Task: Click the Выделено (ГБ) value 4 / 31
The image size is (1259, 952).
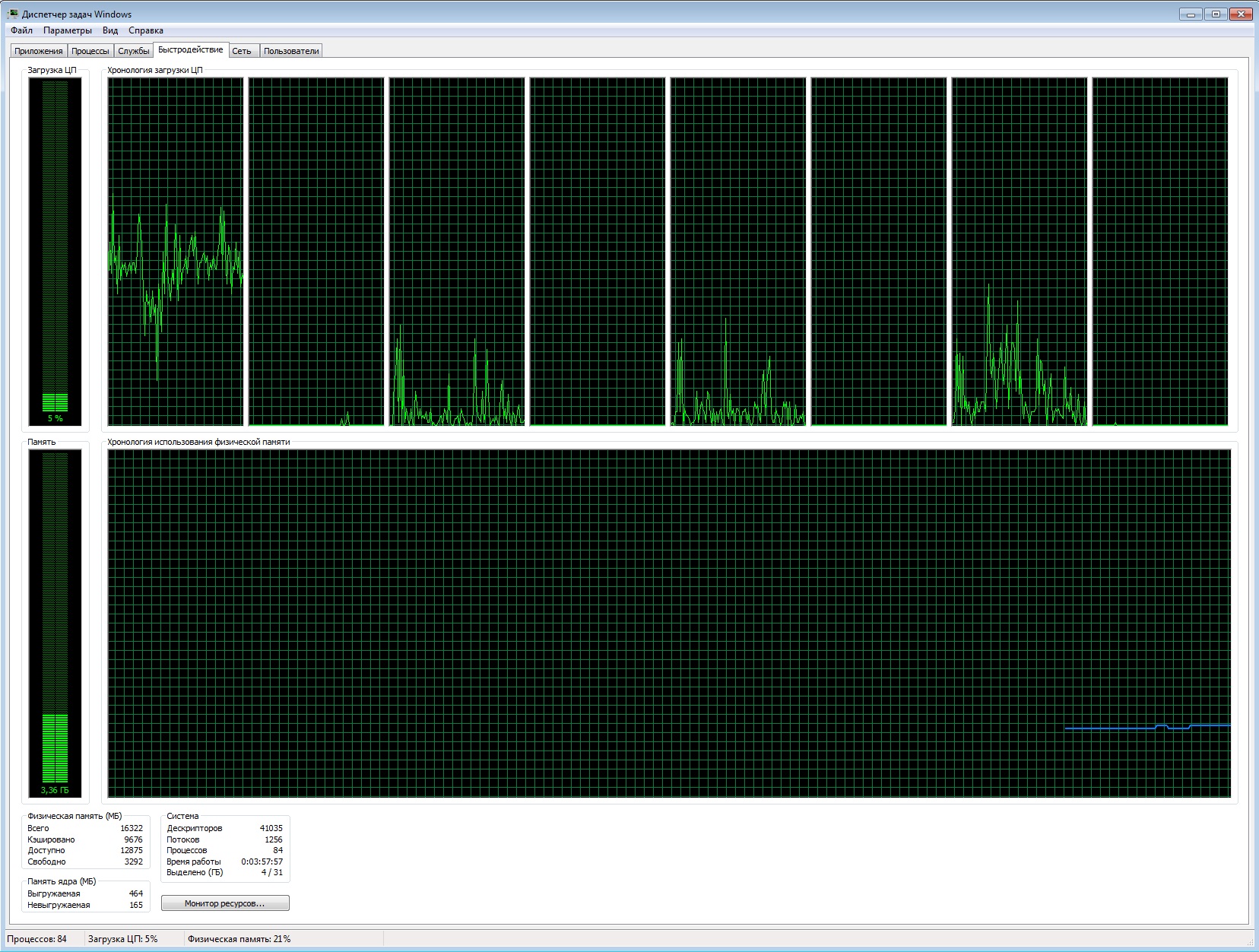Action: pos(272,872)
